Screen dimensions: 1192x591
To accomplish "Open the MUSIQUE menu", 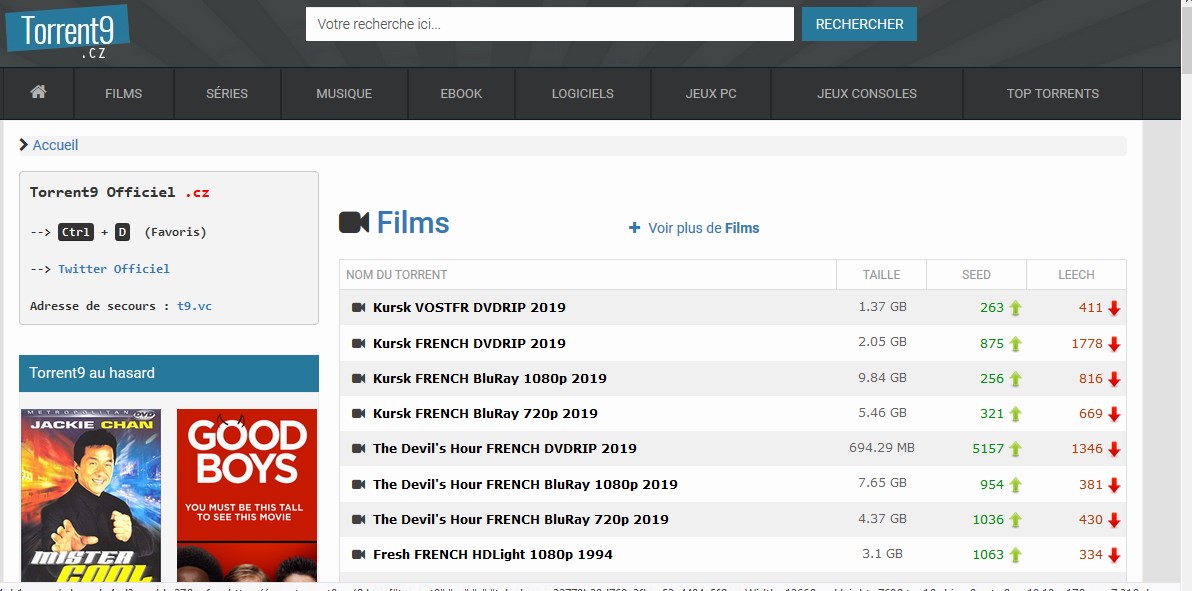I will [344, 94].
